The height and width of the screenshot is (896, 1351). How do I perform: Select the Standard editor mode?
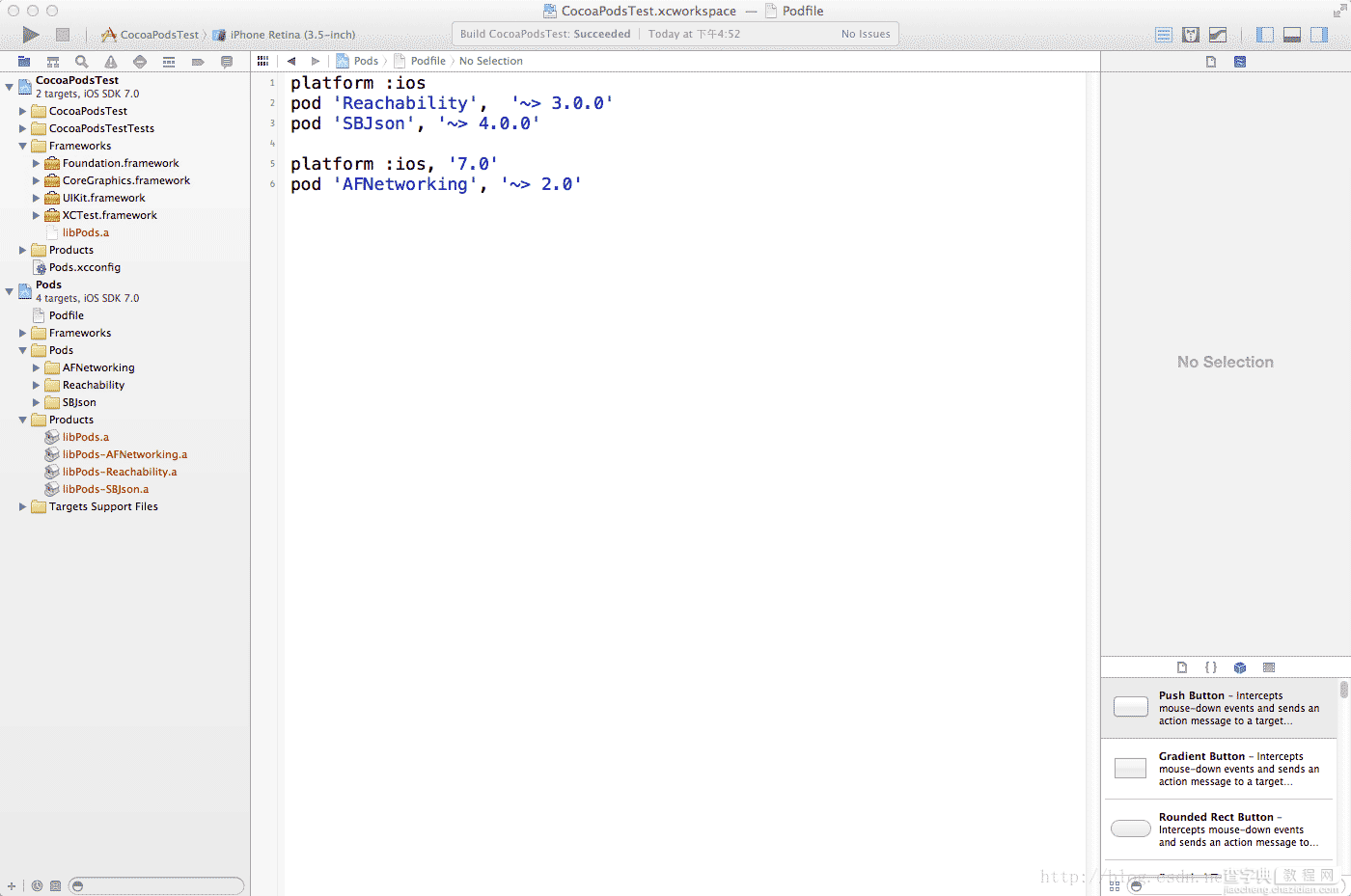[x=1164, y=35]
